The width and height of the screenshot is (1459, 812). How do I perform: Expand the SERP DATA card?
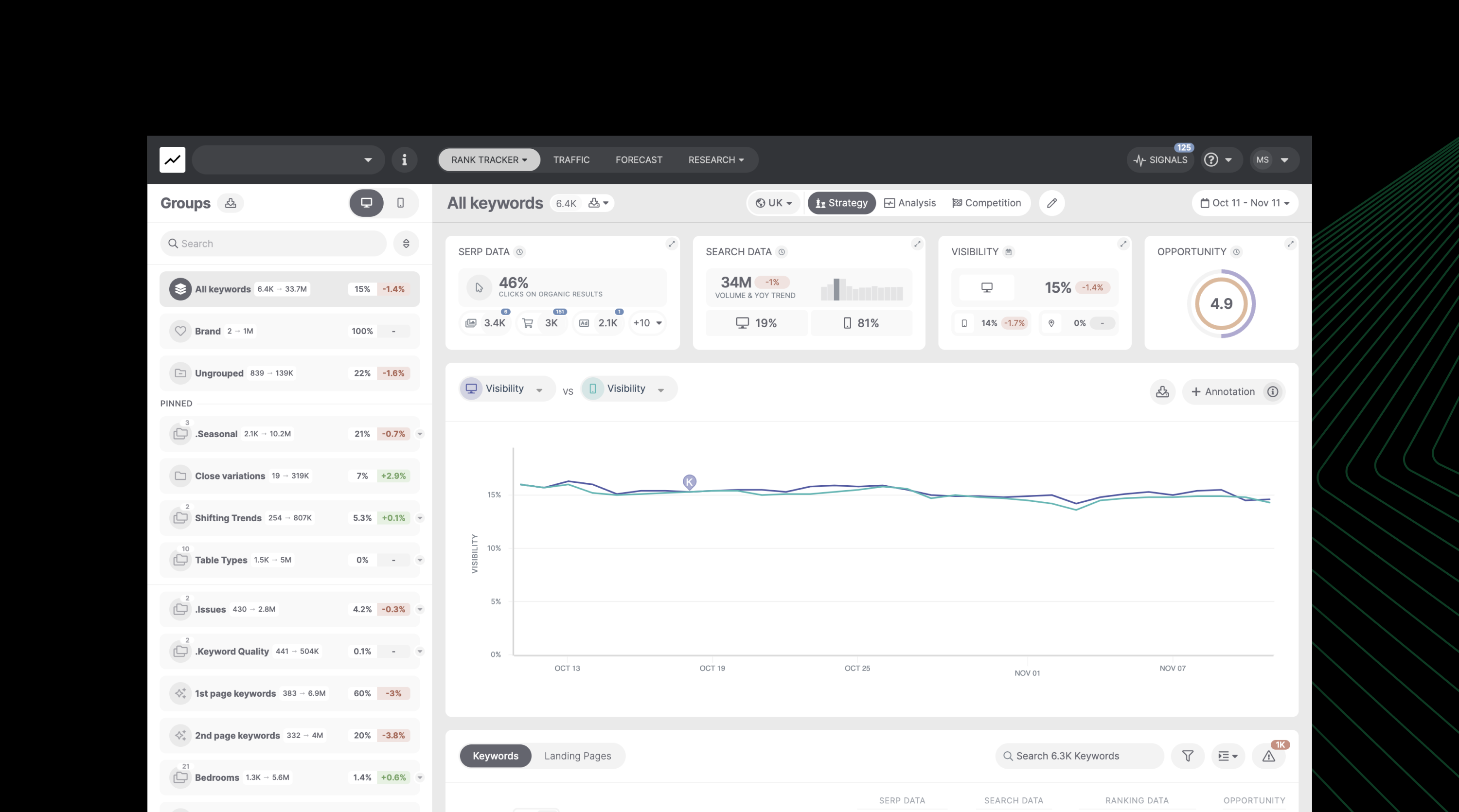(x=672, y=244)
